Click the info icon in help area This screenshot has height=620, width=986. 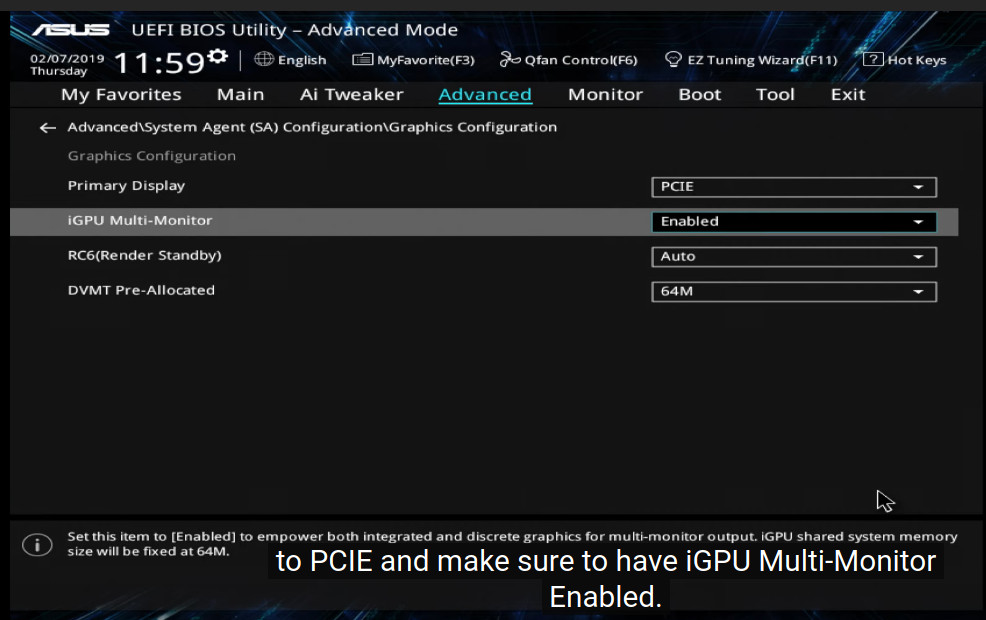37,545
